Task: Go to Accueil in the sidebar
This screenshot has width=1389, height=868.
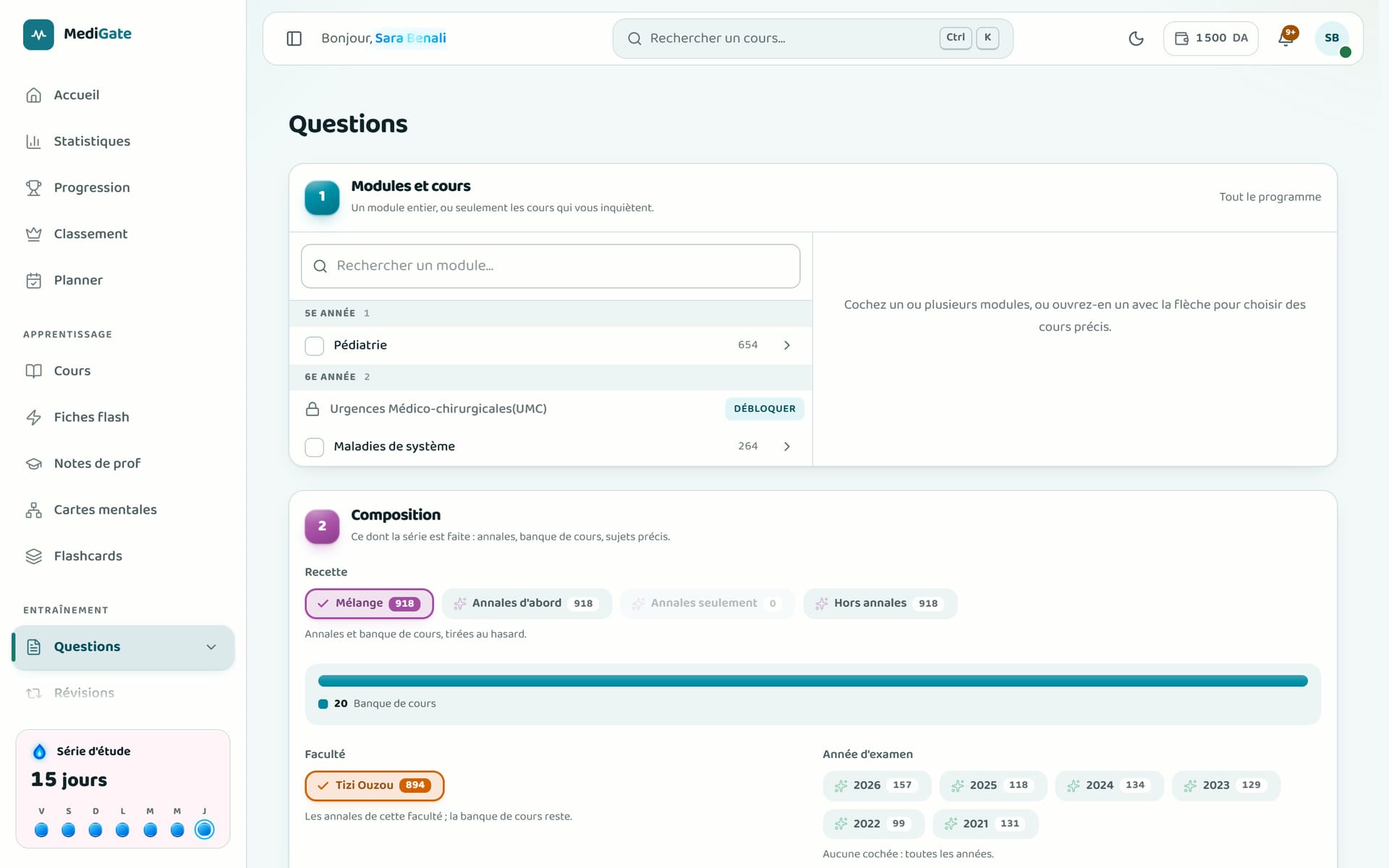Action: coord(123,95)
